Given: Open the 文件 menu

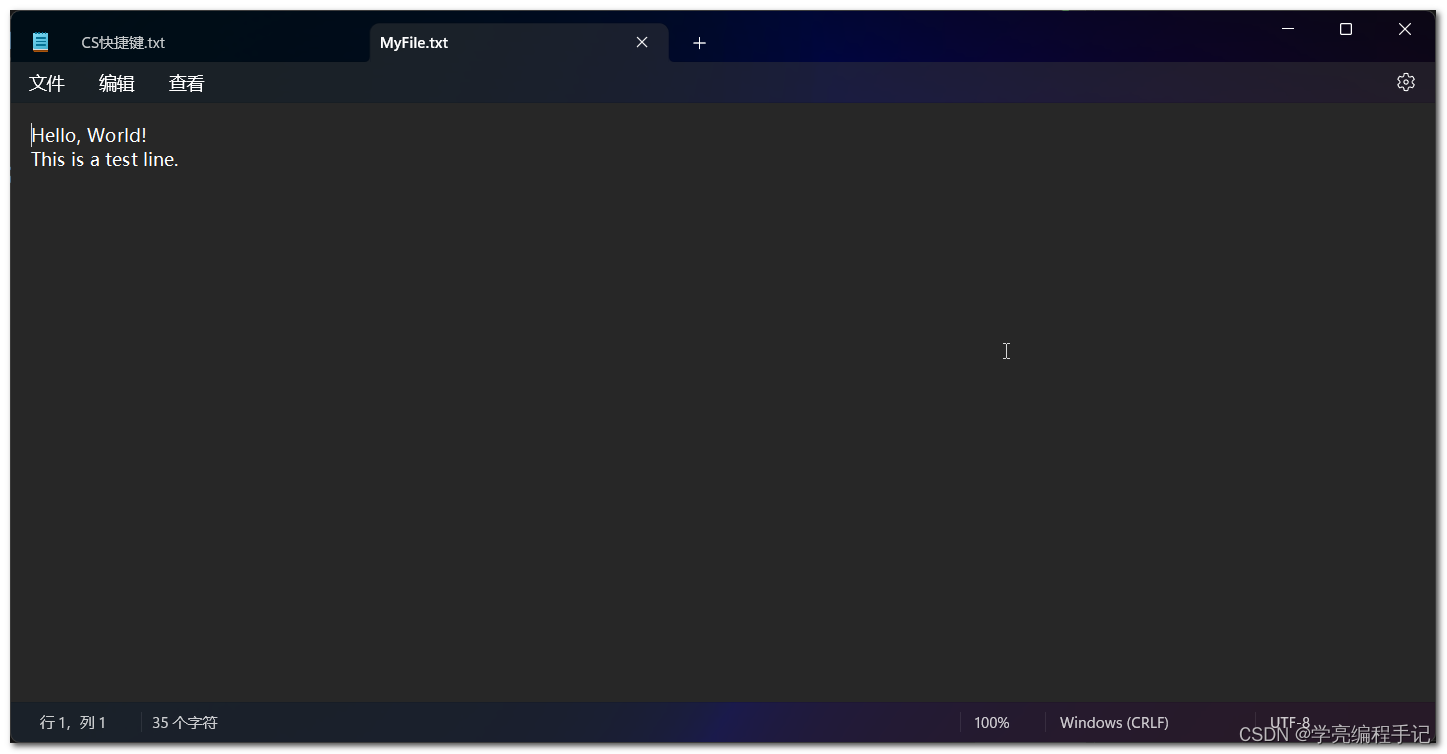Looking at the screenshot, I should 47,83.
